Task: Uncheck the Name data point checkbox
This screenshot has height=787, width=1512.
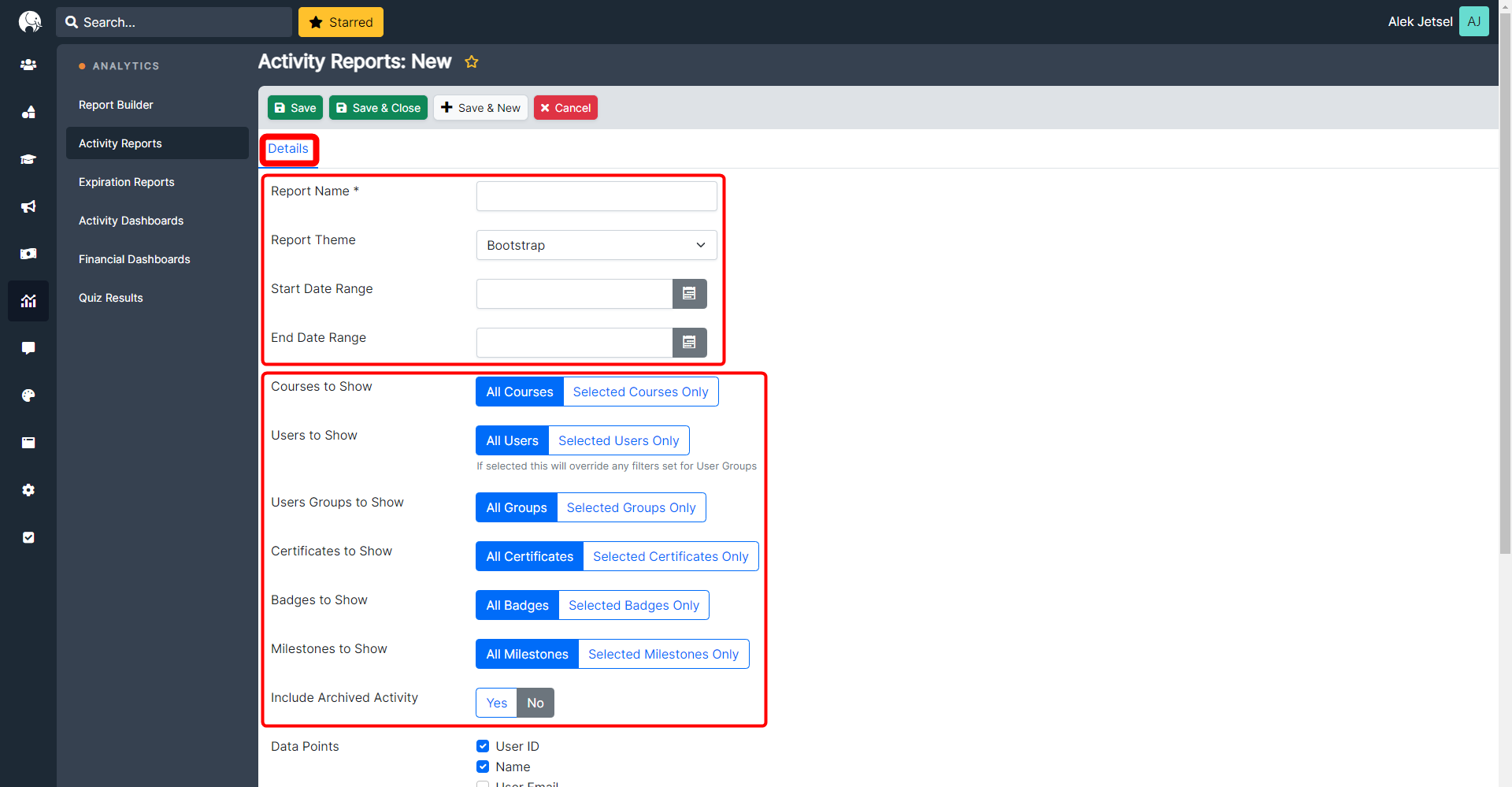Action: [482, 767]
